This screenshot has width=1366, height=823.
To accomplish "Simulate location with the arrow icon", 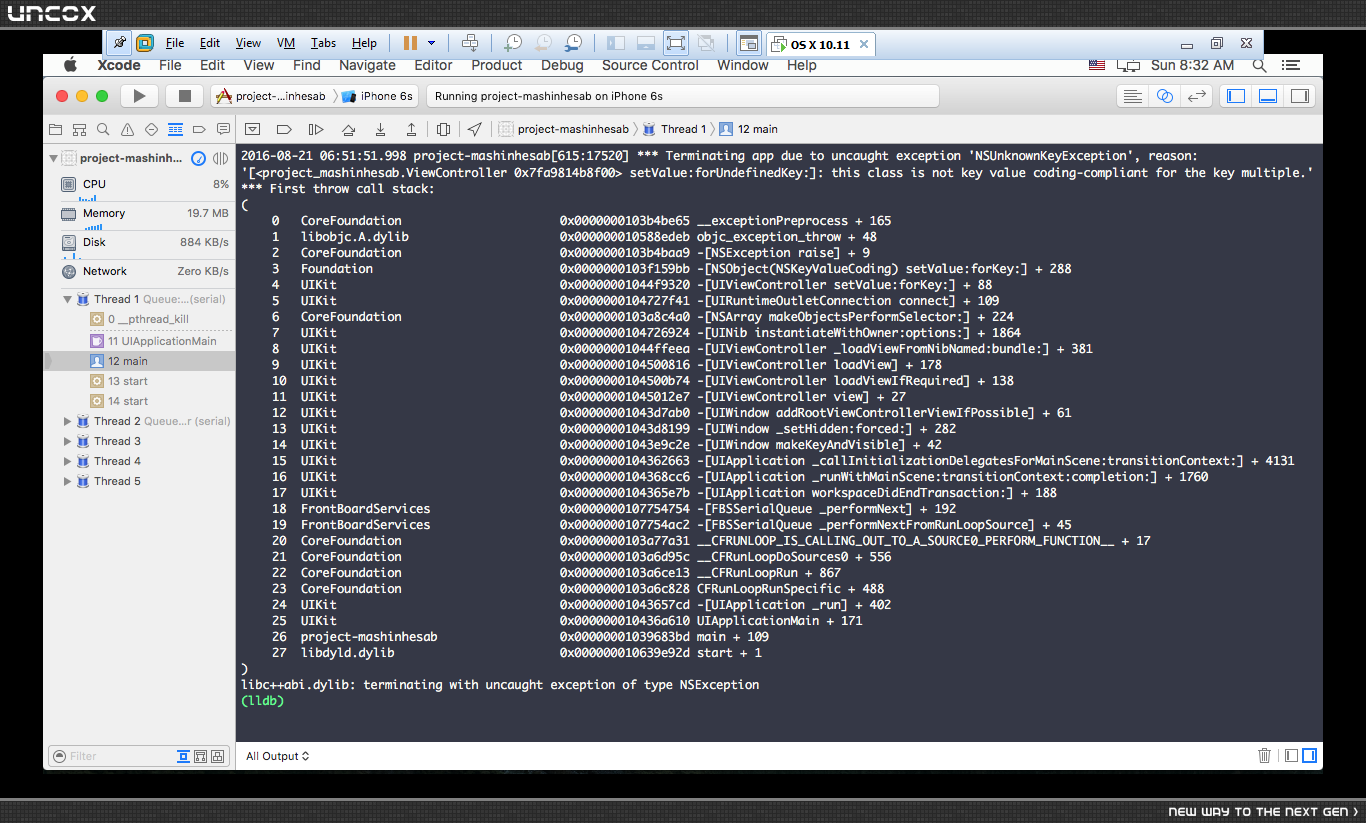I will pos(475,129).
